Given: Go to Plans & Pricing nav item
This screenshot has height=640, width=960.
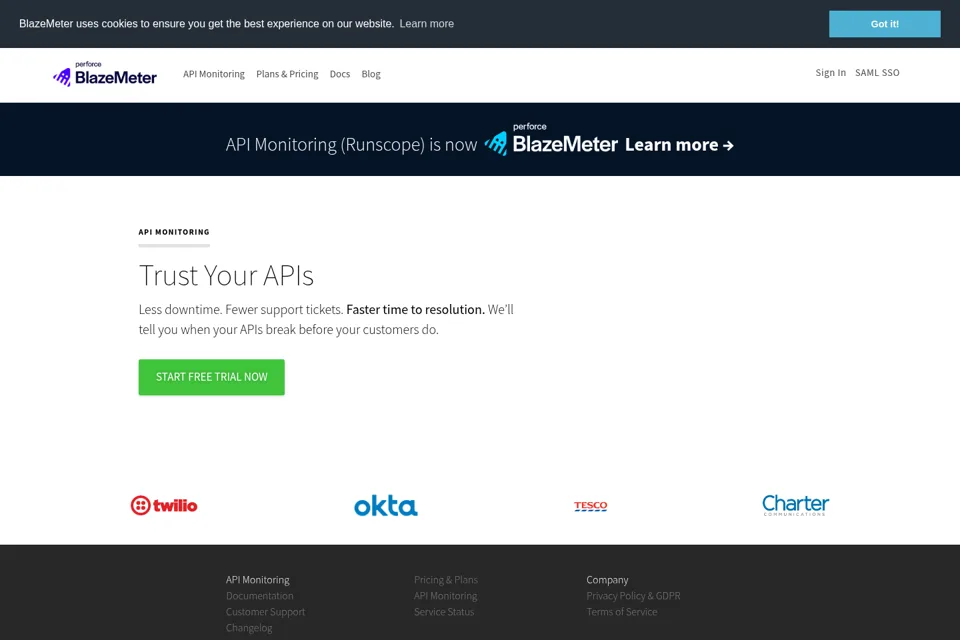Looking at the screenshot, I should point(287,74).
